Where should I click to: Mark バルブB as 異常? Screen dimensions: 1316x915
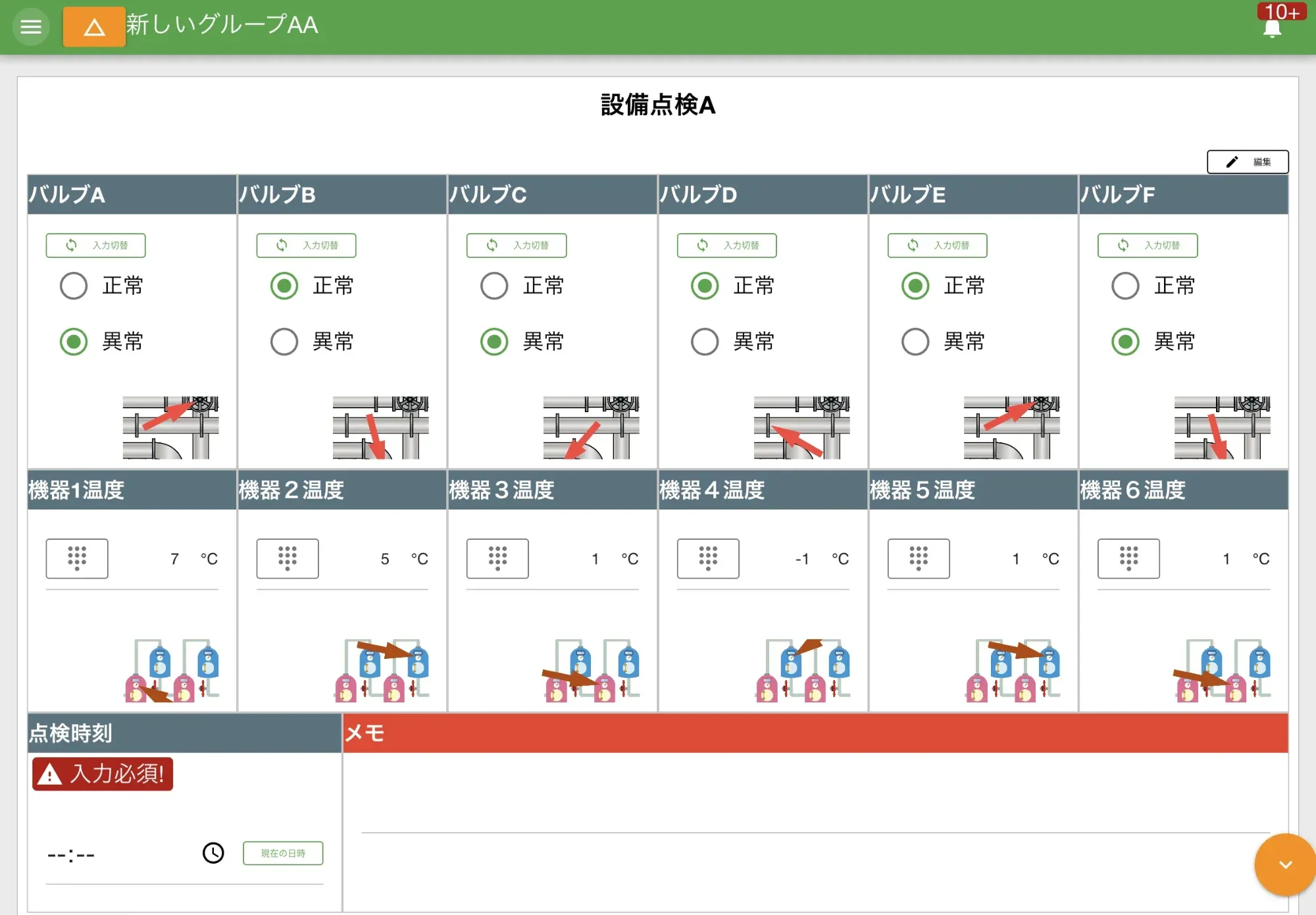coord(284,342)
